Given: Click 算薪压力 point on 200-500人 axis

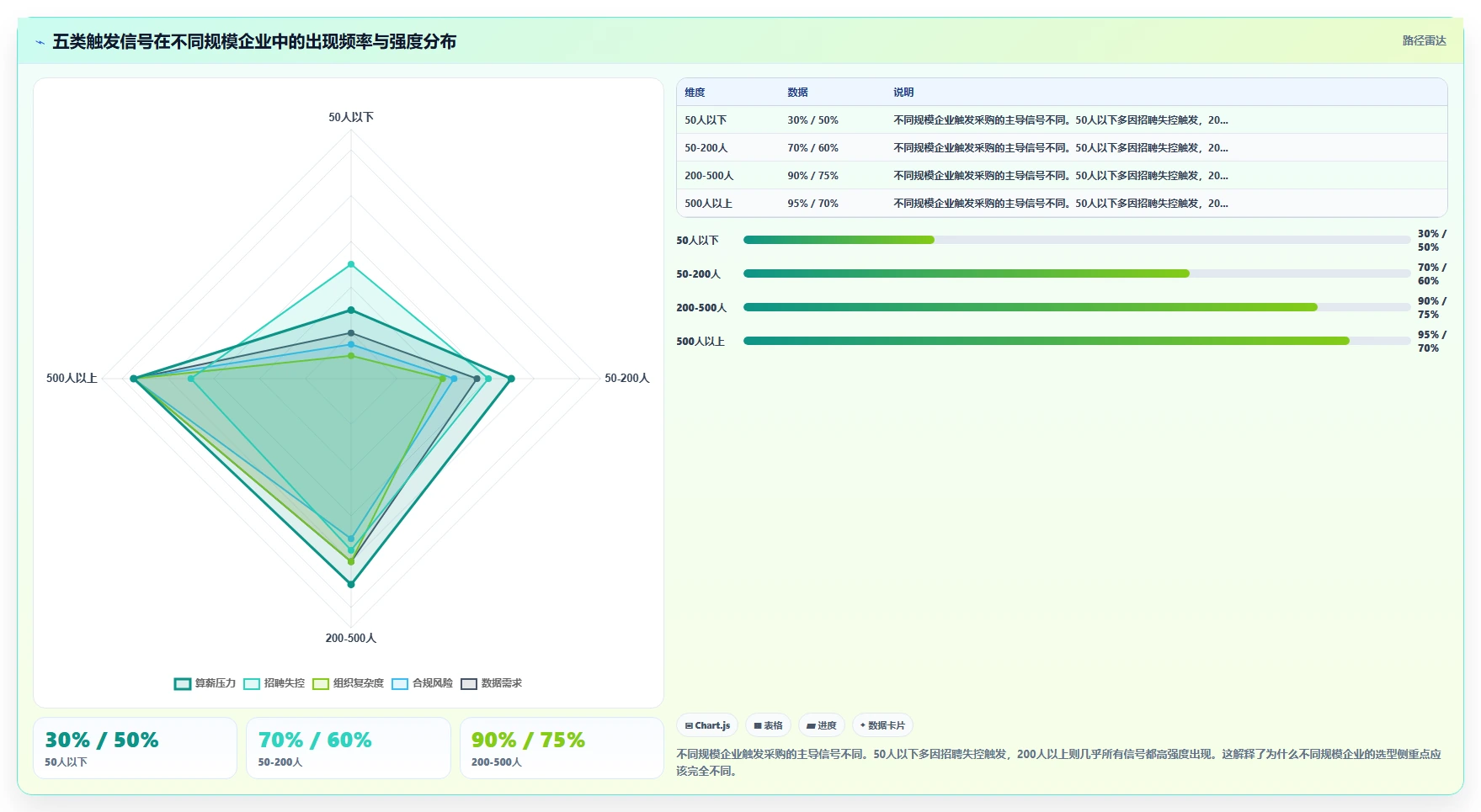Looking at the screenshot, I should (351, 584).
